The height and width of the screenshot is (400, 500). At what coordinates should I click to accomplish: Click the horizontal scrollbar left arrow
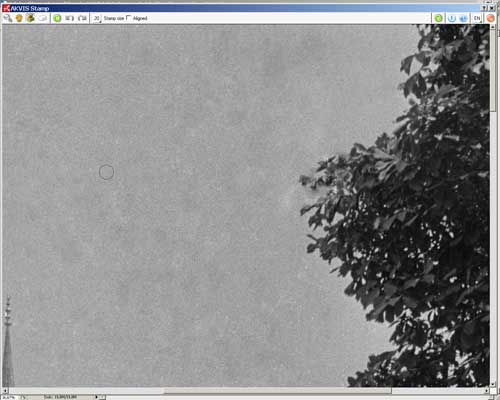pos(5,390)
